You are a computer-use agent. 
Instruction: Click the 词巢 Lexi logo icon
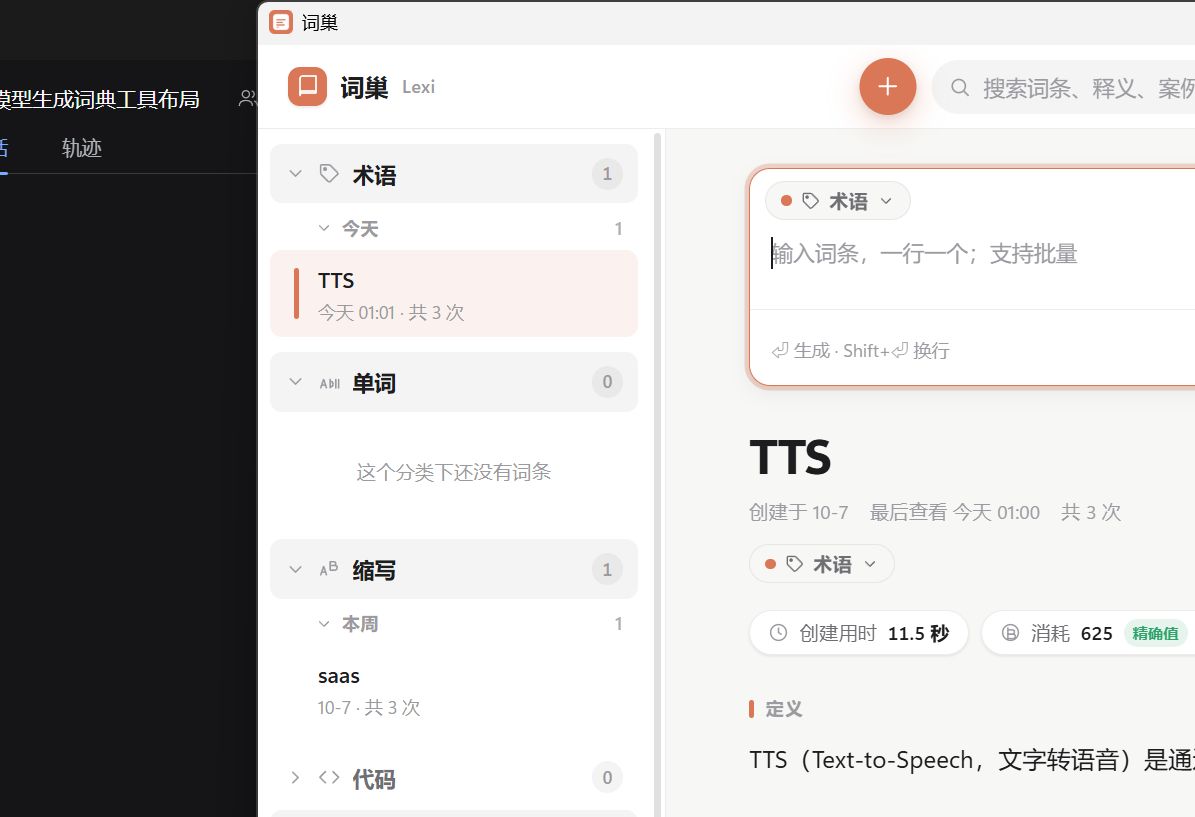tap(307, 86)
